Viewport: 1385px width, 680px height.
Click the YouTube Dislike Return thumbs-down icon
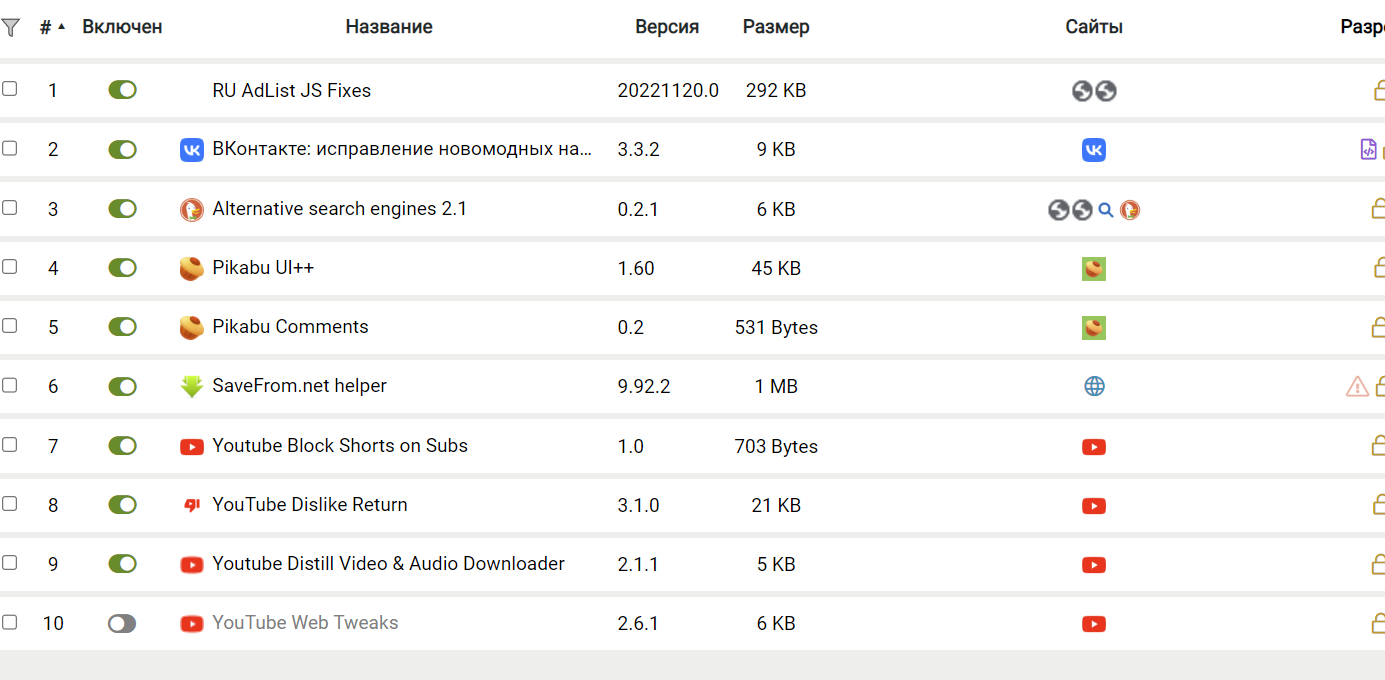(191, 505)
